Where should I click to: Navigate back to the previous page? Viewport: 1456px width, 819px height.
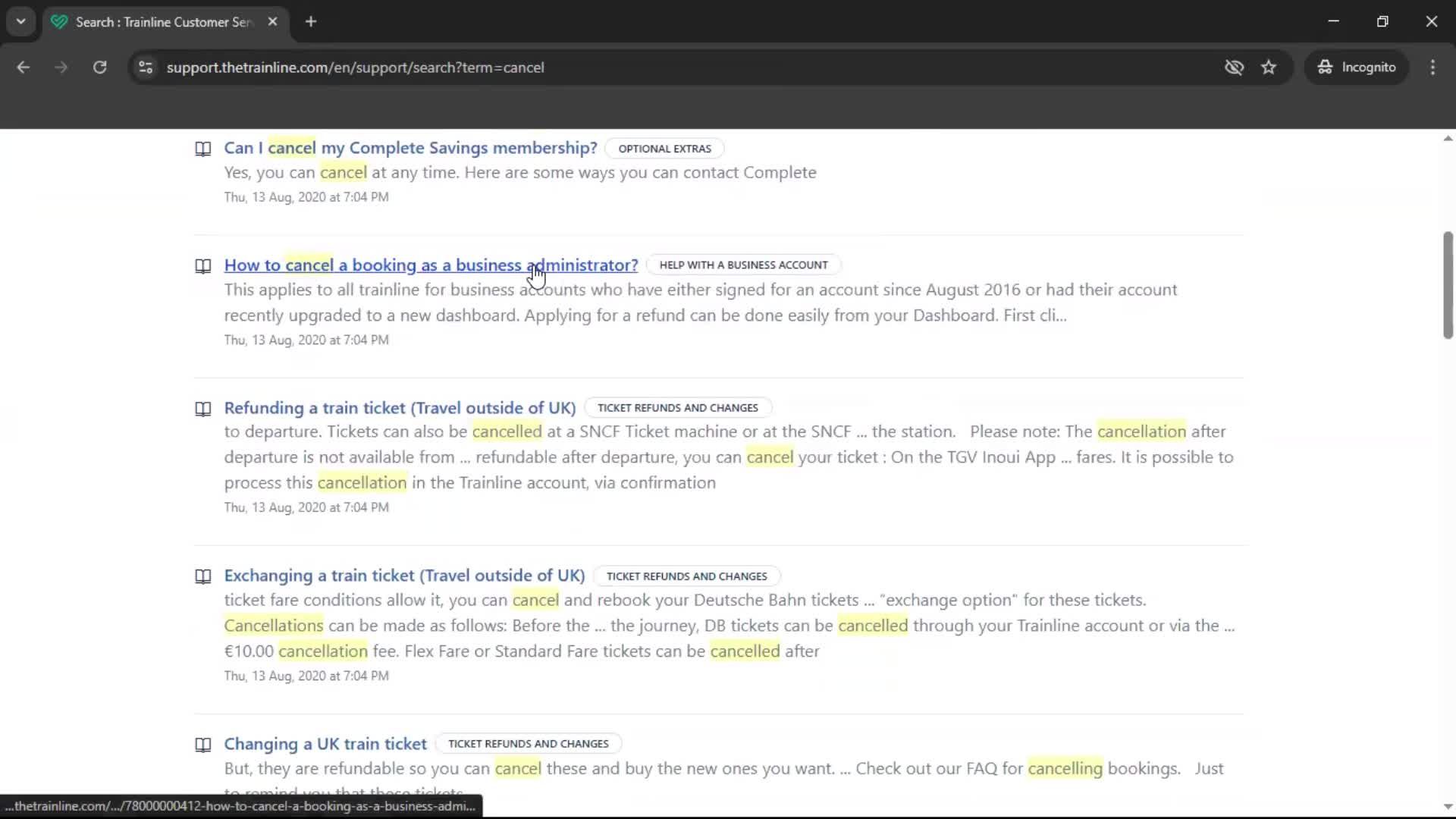pos(23,67)
